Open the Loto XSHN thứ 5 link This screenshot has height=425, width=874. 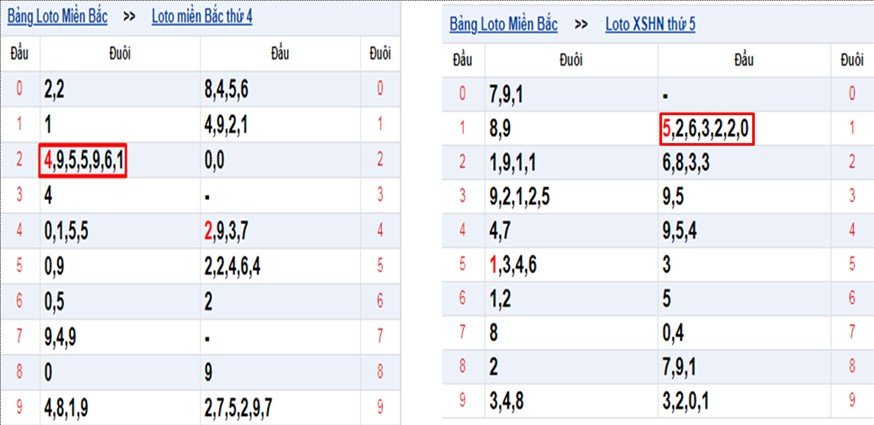click(650, 25)
